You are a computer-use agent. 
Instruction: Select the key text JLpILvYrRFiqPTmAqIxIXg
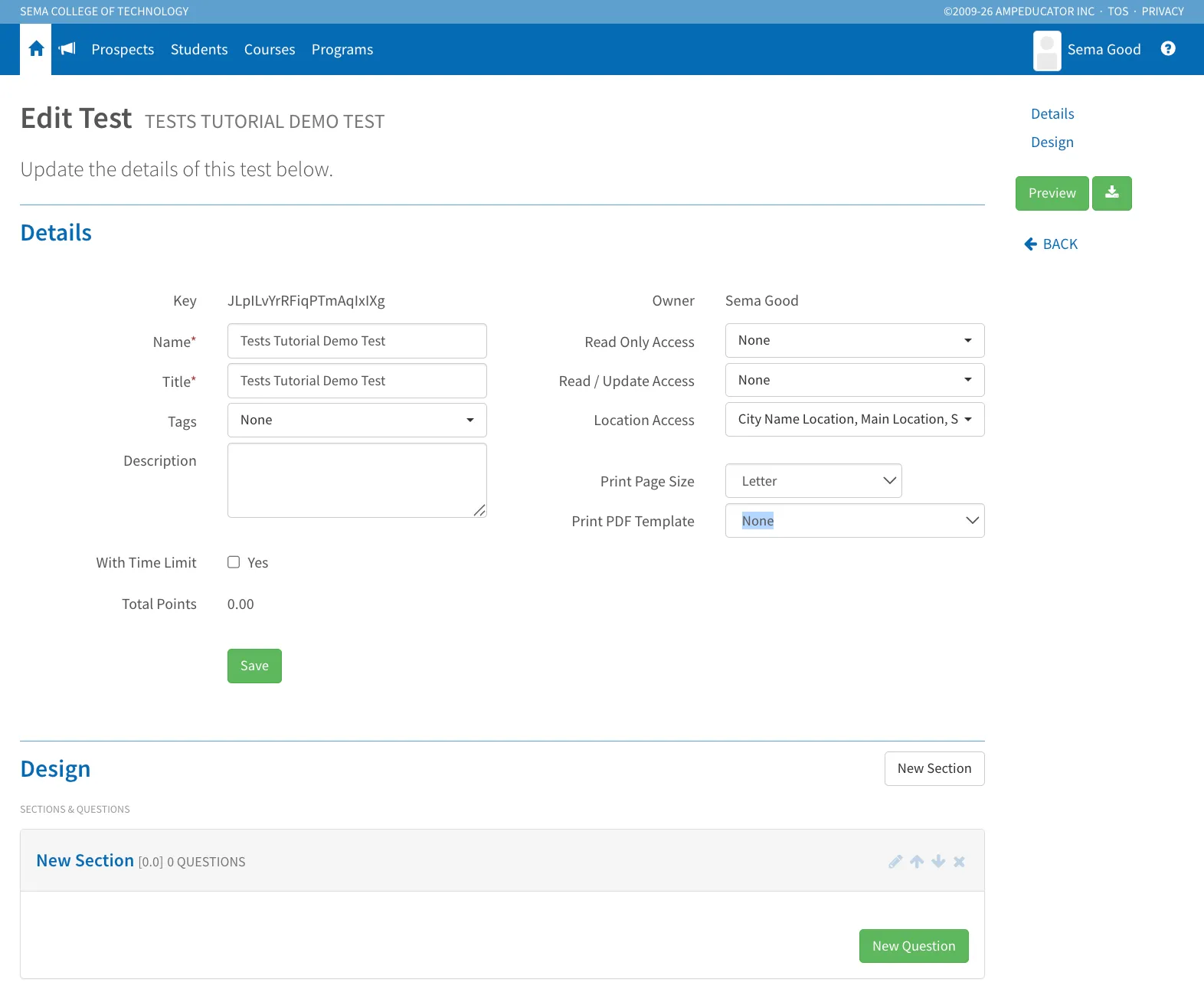(x=306, y=301)
